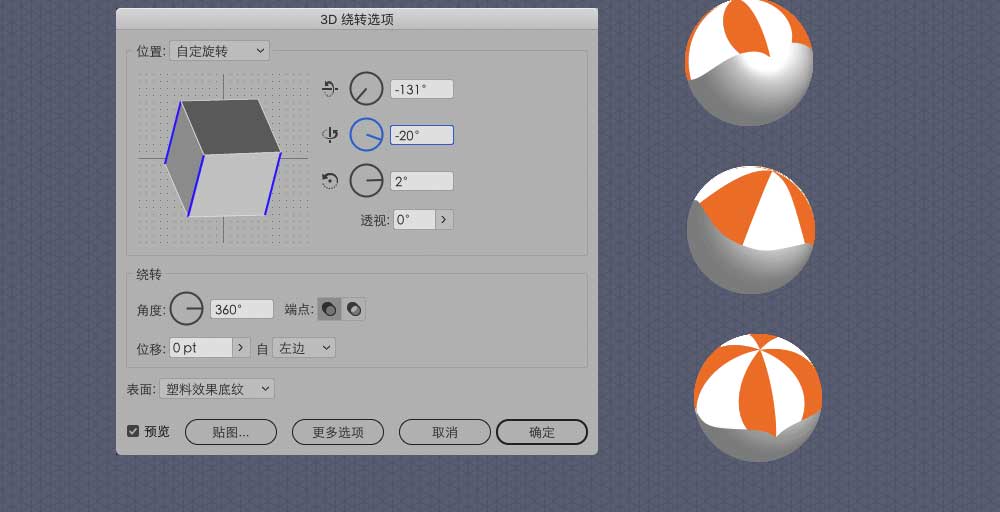The width and height of the screenshot is (1000, 512).
Task: Click the 贴图... button
Action: click(231, 432)
